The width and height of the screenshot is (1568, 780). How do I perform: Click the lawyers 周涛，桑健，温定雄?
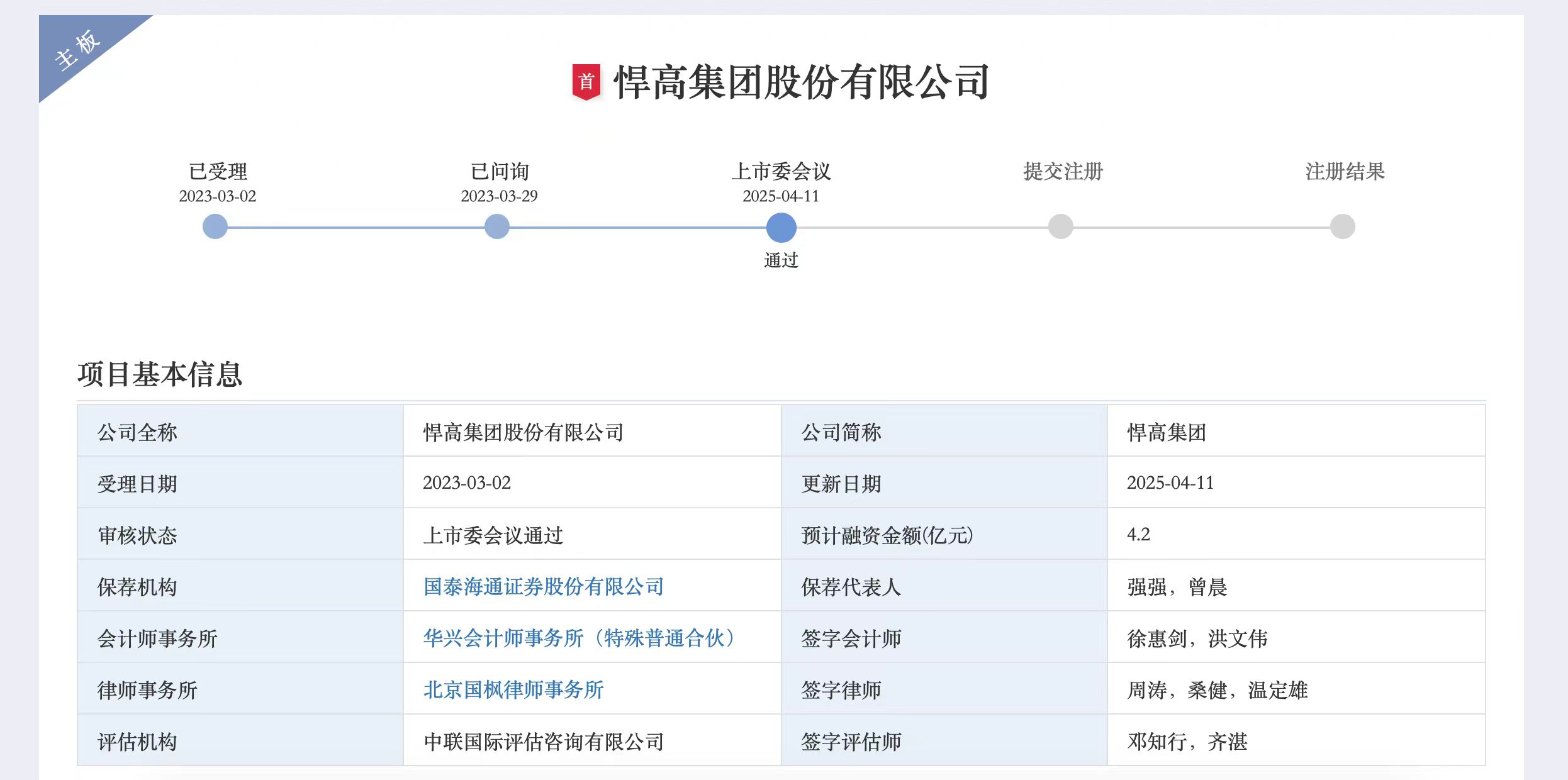[1218, 691]
